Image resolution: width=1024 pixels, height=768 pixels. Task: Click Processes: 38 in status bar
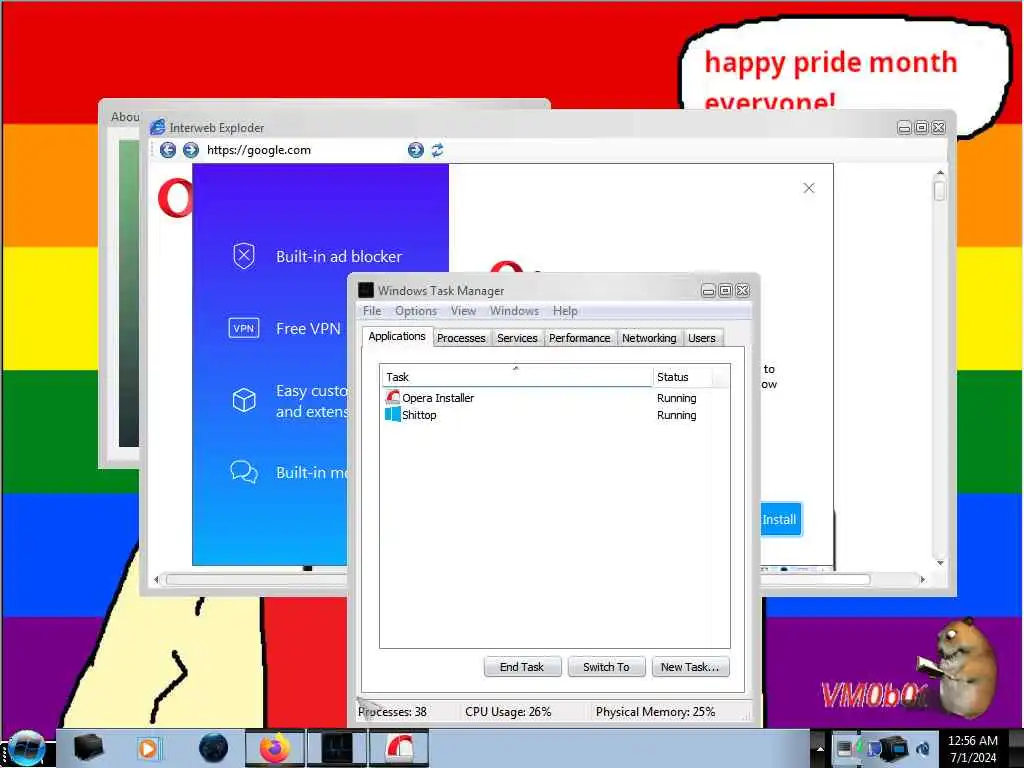pyautogui.click(x=392, y=712)
